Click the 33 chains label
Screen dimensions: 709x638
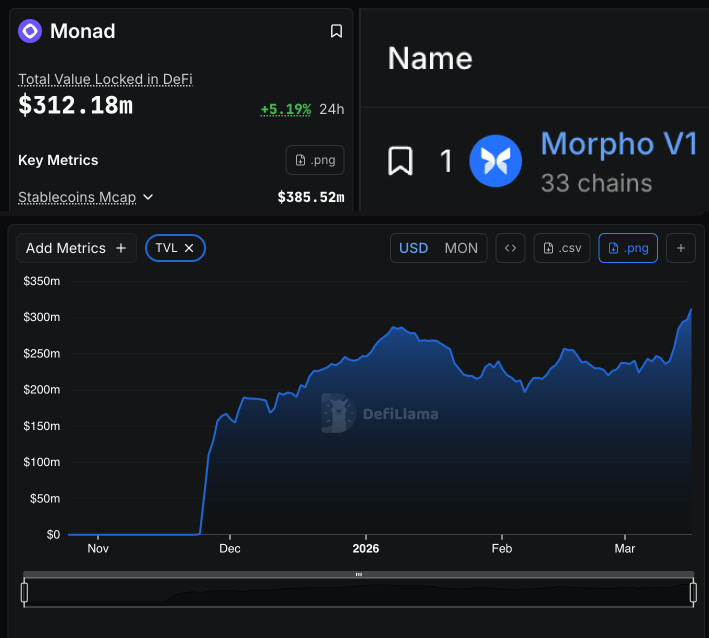(596, 183)
